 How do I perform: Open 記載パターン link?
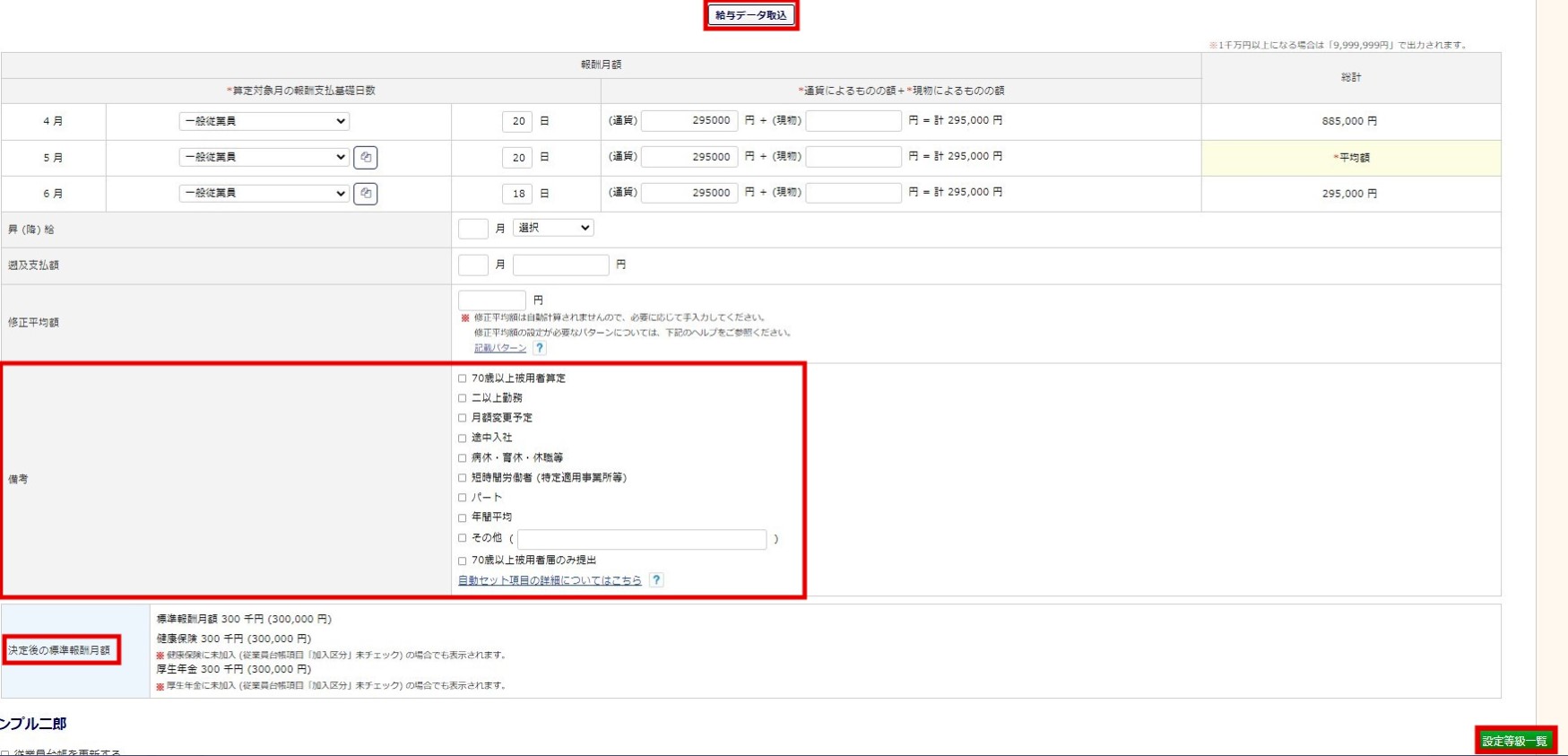click(x=500, y=348)
